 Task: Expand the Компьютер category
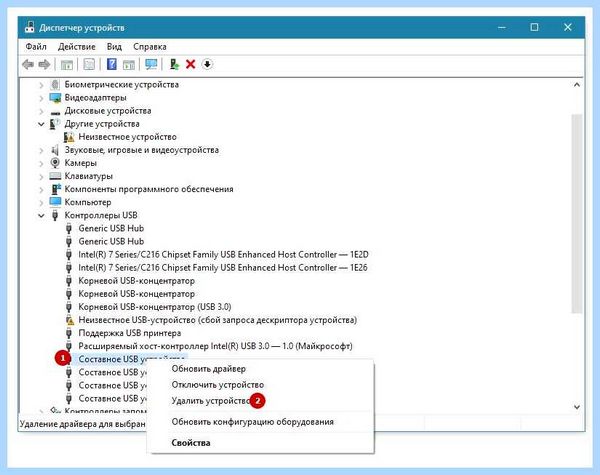coord(41,202)
